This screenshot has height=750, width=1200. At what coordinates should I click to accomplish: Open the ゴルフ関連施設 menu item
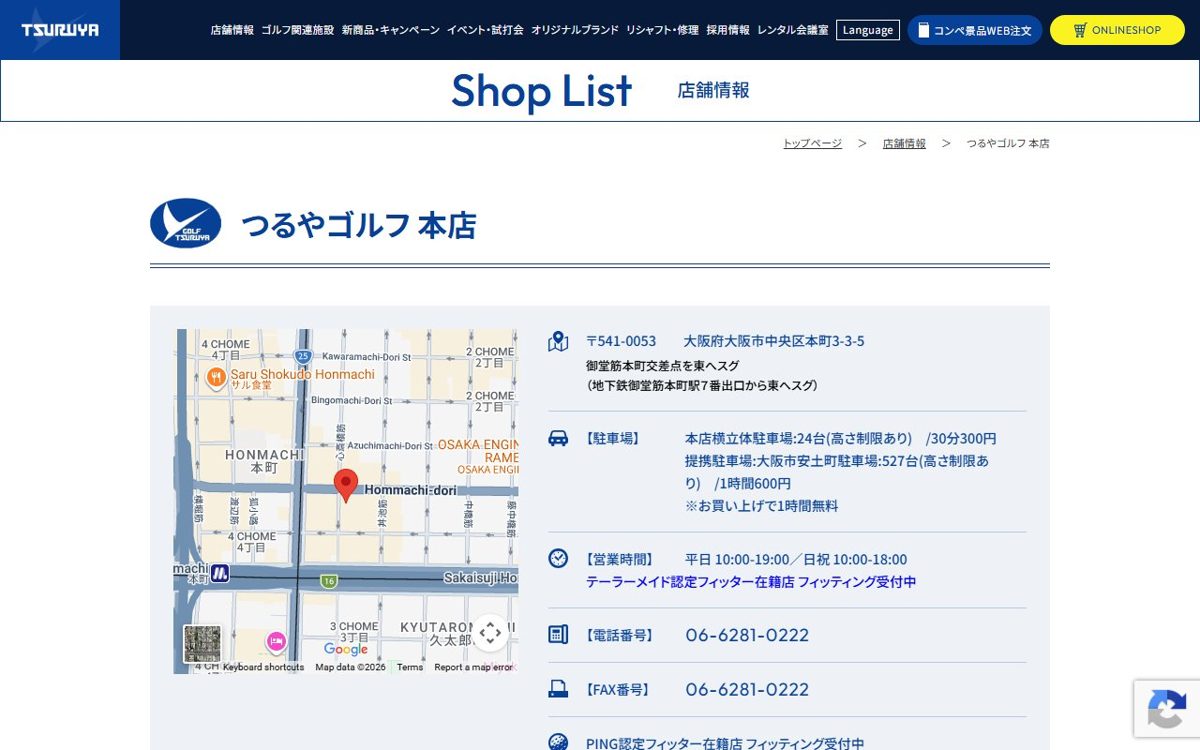pyautogui.click(x=298, y=30)
